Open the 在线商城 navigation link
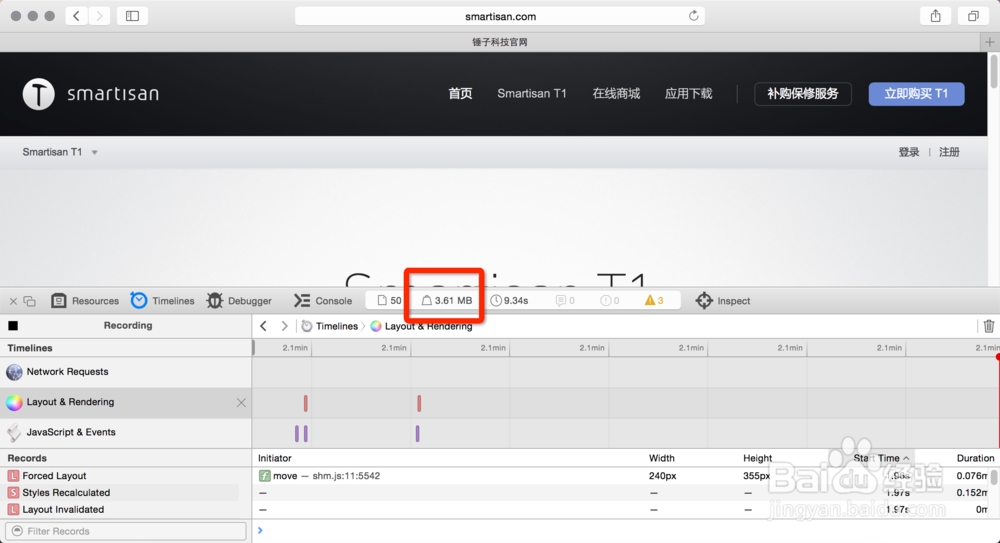1000x543 pixels. point(616,94)
